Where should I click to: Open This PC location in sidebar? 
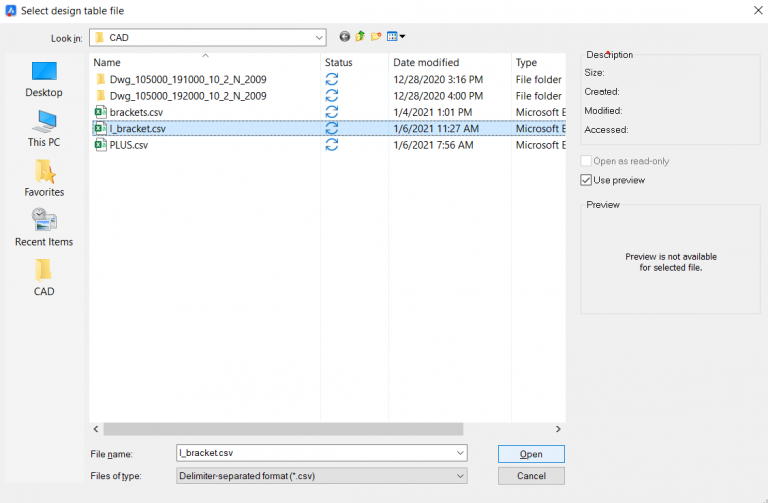[44, 129]
